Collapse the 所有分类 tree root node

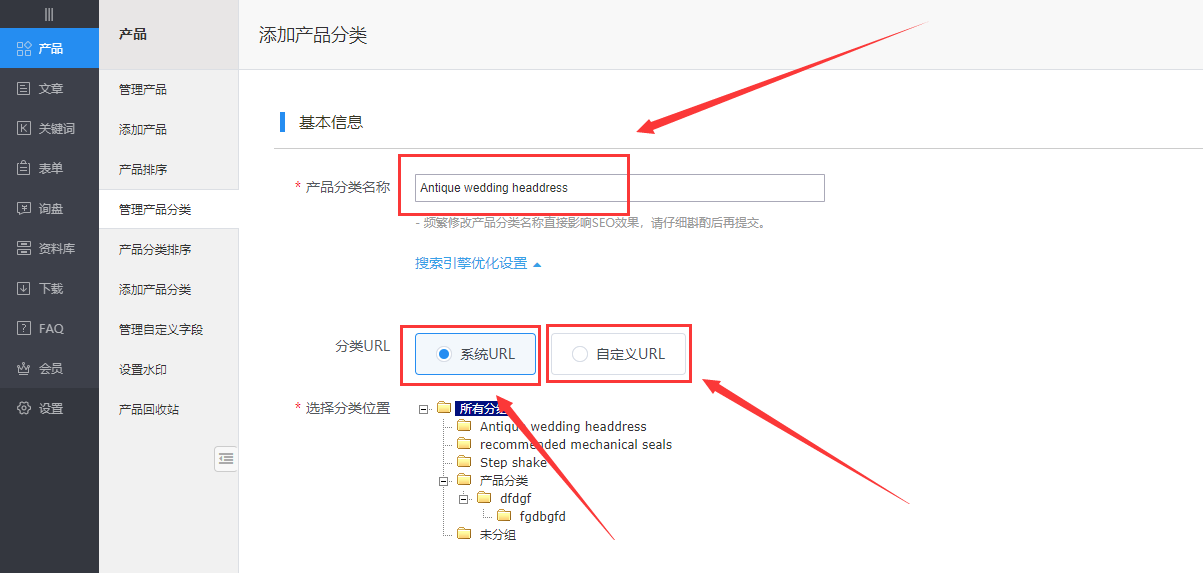(x=424, y=408)
